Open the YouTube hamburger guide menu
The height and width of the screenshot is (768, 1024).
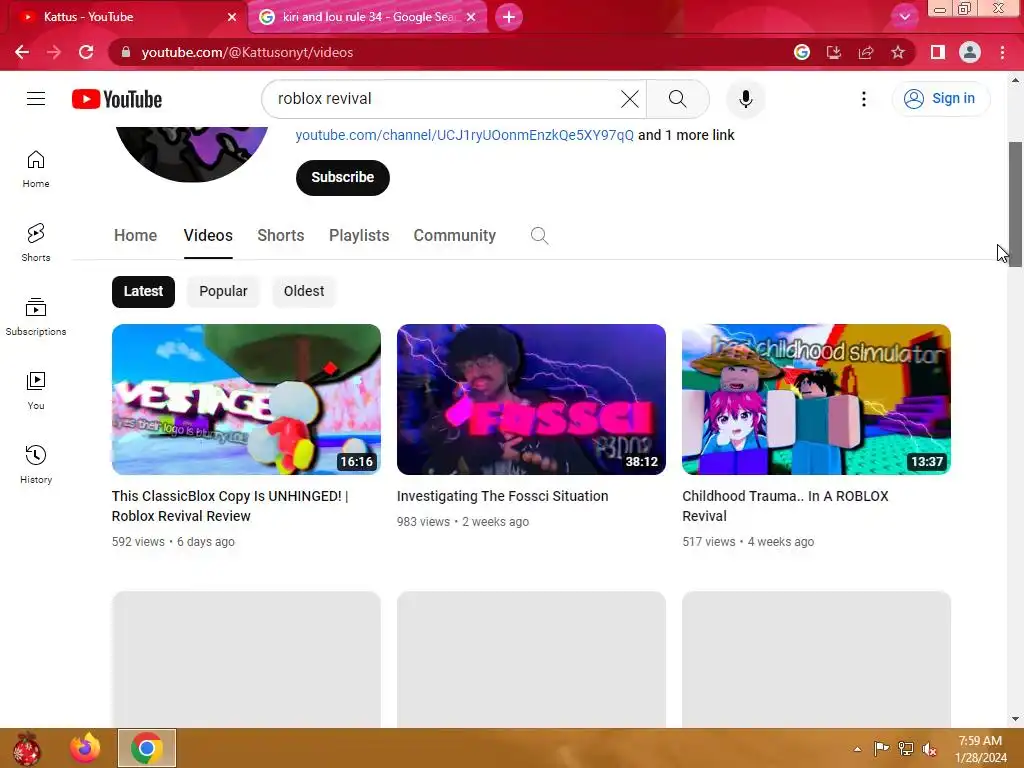(36, 99)
